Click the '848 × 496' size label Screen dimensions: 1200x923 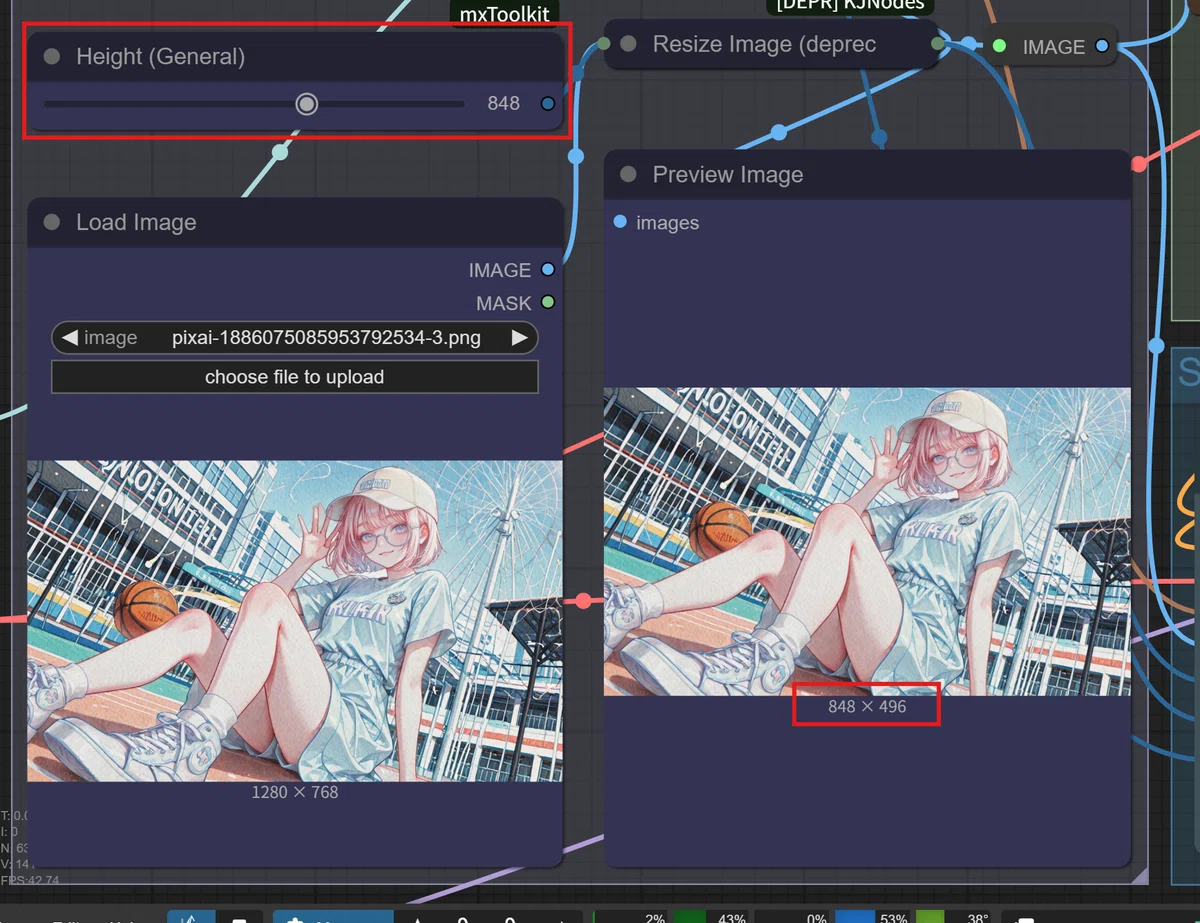[x=867, y=706]
